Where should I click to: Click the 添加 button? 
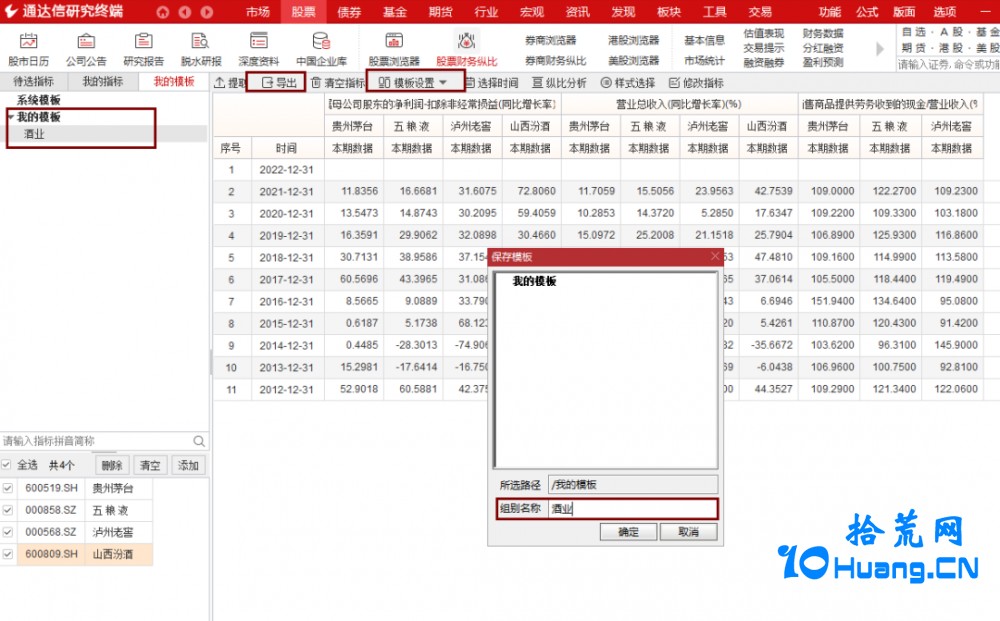coord(188,465)
